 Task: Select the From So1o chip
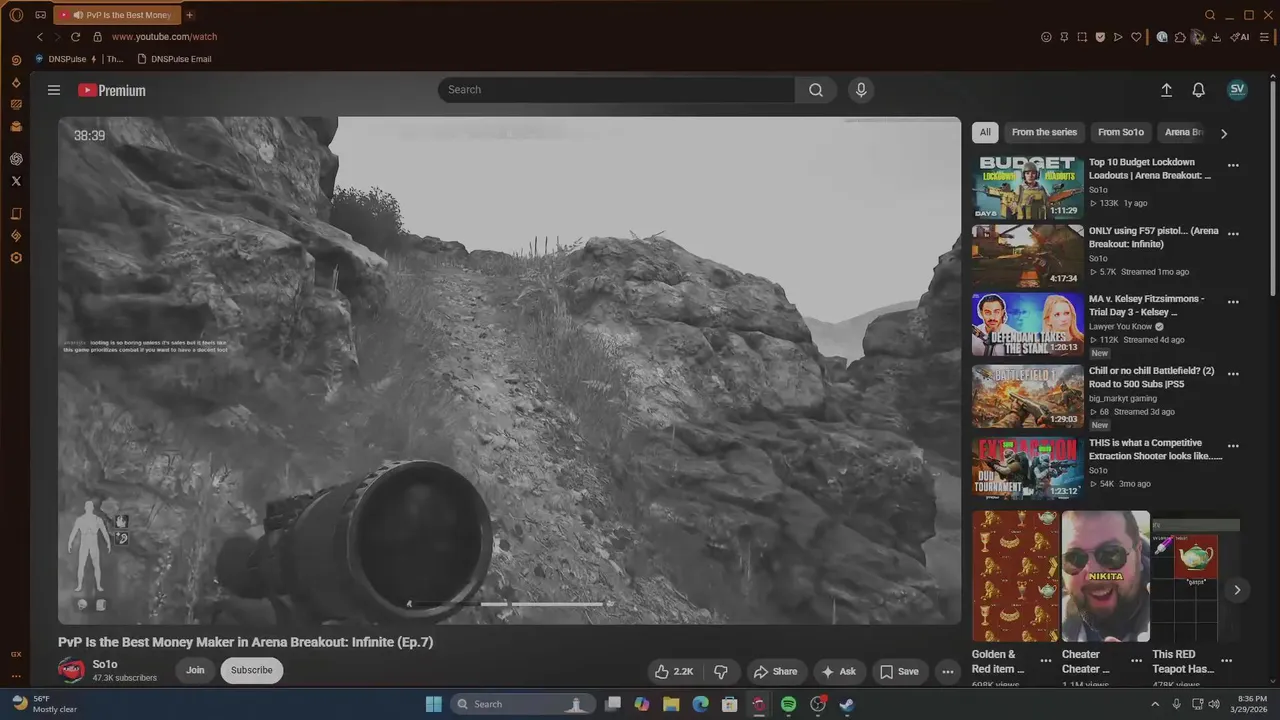click(x=1120, y=132)
